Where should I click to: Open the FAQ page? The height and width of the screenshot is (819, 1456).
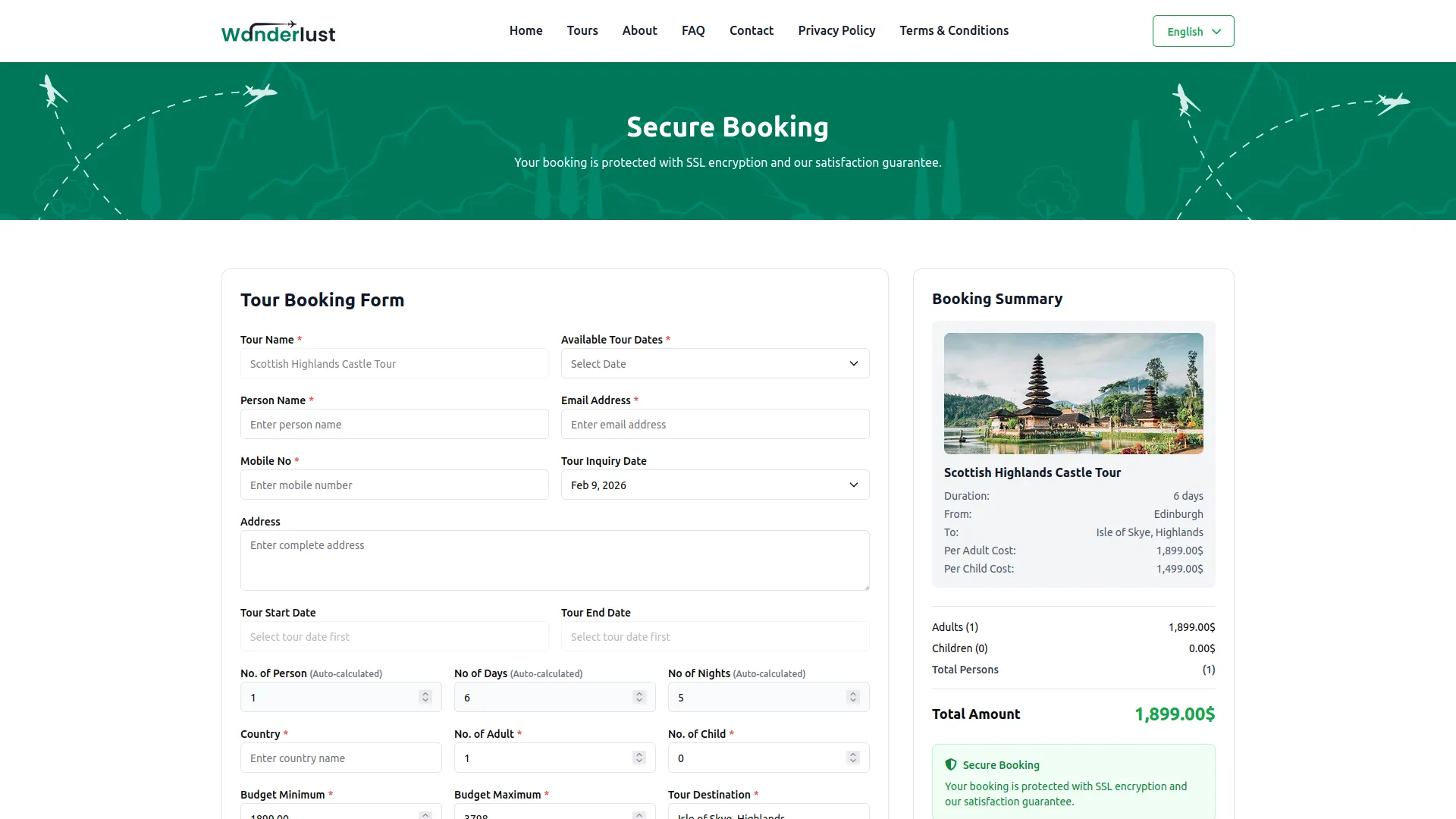pos(693,30)
